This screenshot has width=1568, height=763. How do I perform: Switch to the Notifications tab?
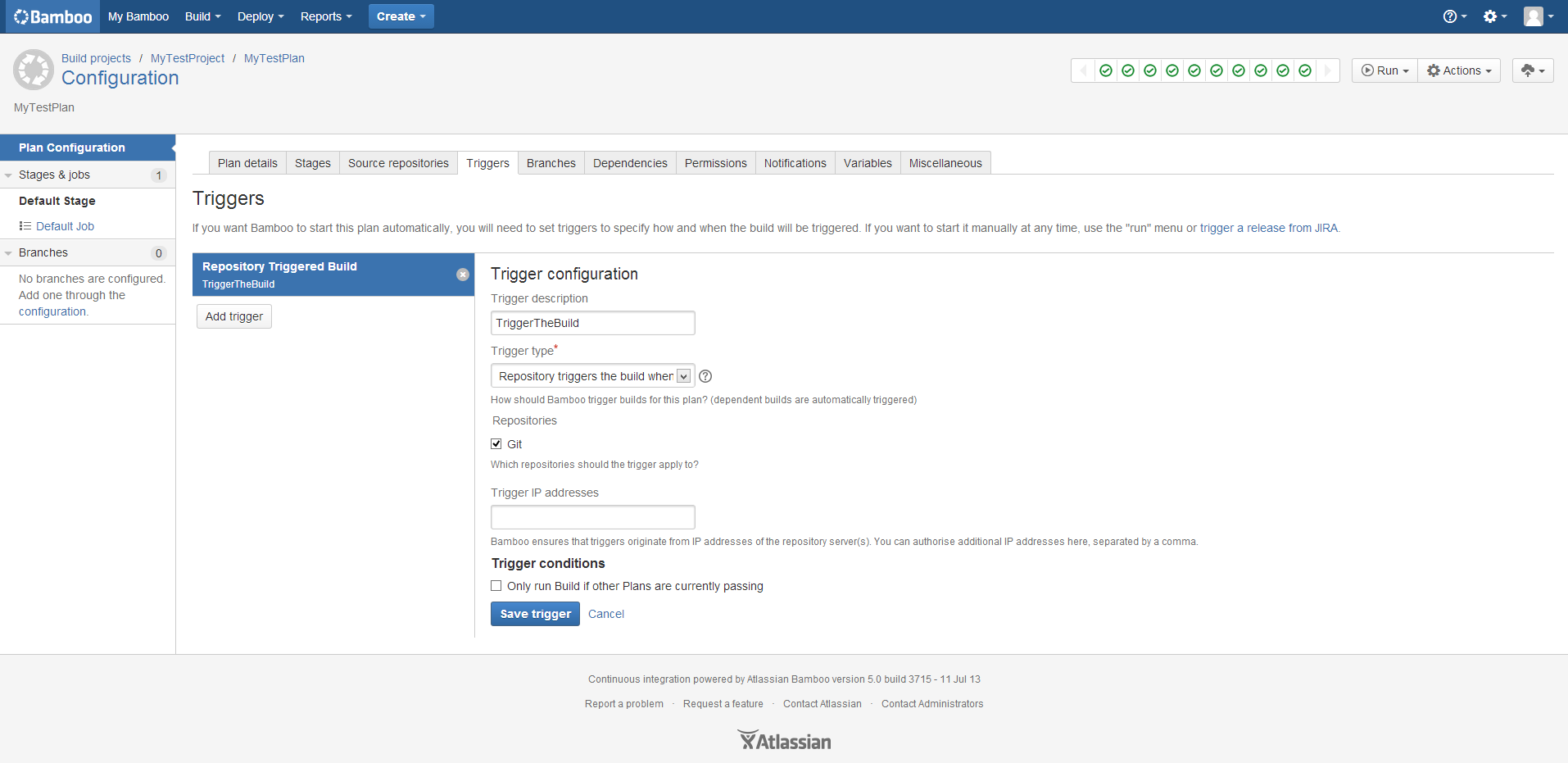coord(795,163)
